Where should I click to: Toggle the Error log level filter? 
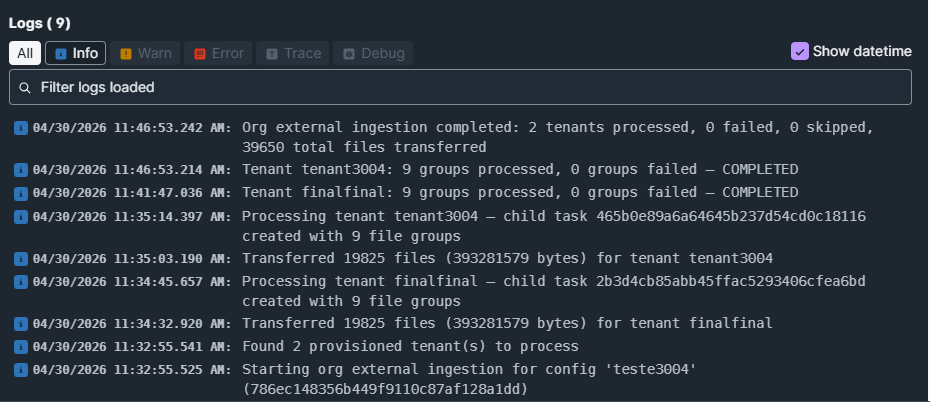pyautogui.click(x=218, y=53)
